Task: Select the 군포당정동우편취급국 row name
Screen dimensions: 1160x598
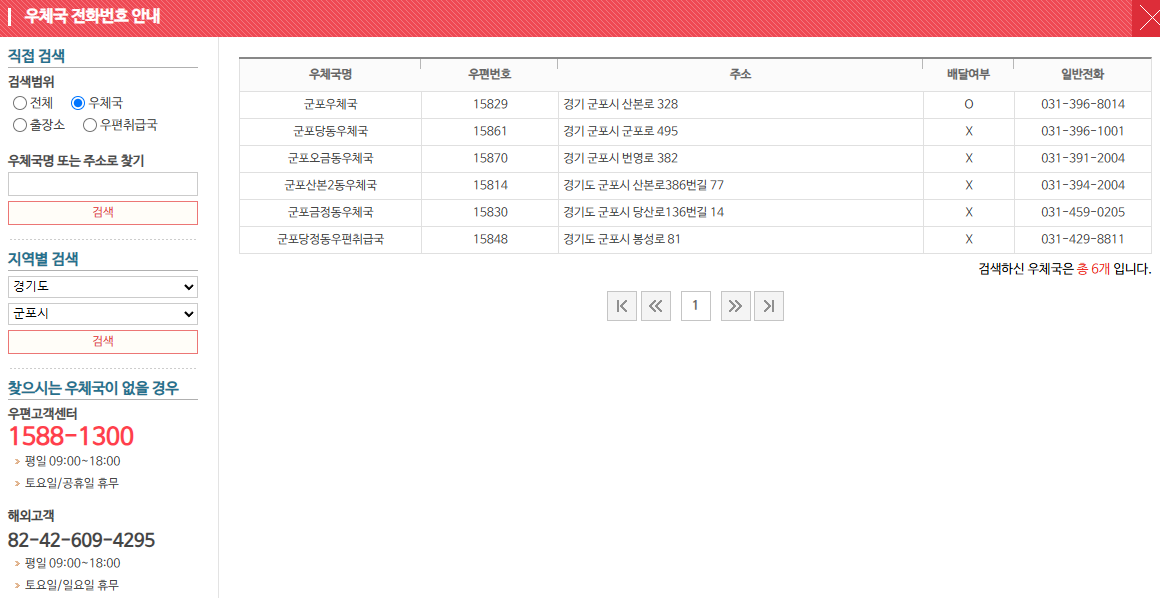Action: (x=331, y=239)
